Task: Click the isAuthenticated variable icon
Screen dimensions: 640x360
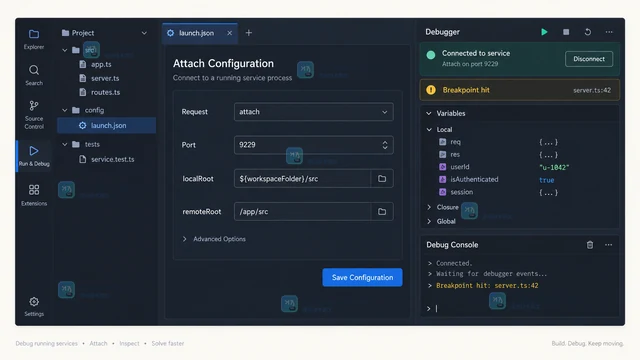Action: click(x=442, y=179)
